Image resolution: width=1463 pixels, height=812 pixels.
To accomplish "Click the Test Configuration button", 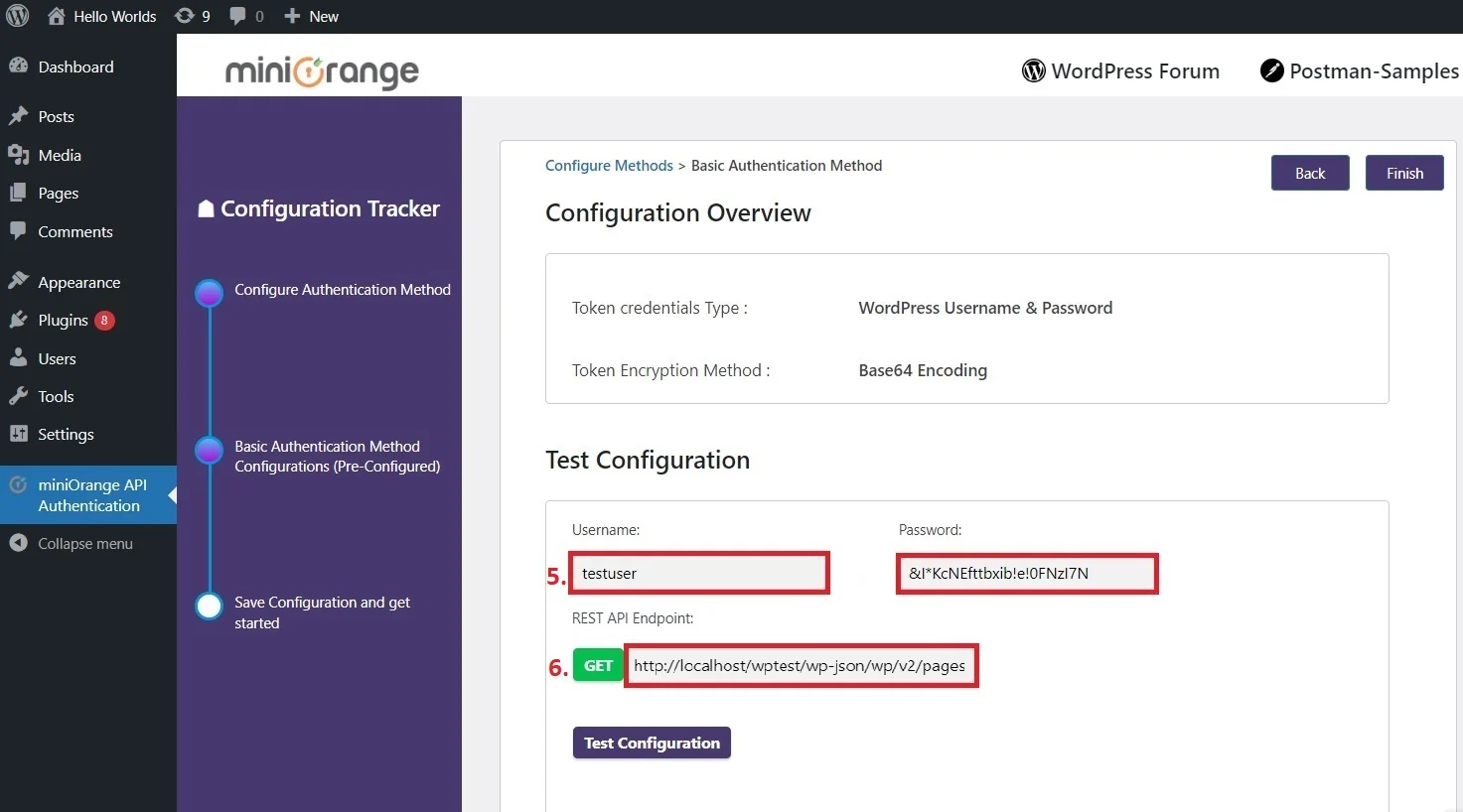I will [652, 743].
